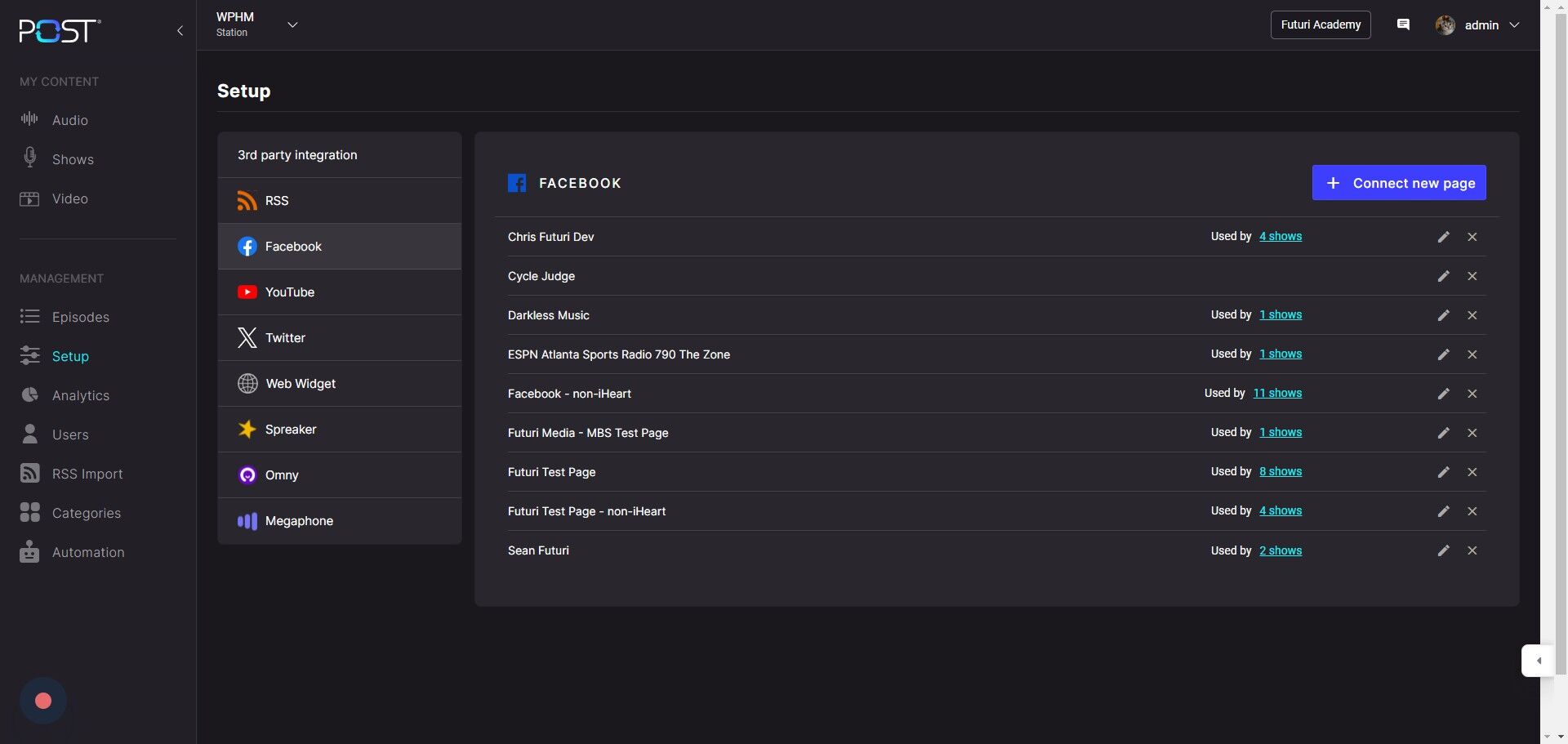This screenshot has height=744, width=1568.
Task: Open the 2 shows link
Action: point(1281,551)
